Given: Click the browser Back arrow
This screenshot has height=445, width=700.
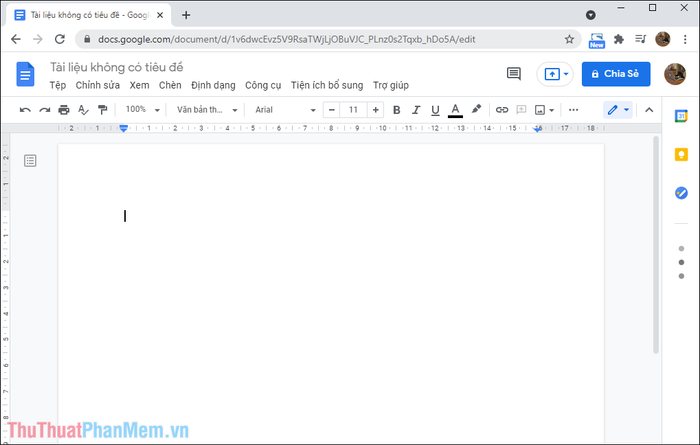Looking at the screenshot, I should 16,39.
